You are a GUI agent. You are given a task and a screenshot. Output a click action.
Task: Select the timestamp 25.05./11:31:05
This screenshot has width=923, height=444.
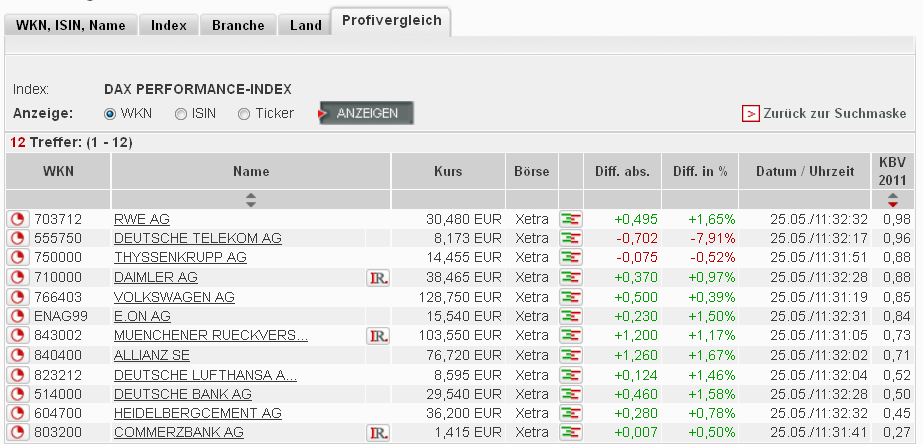click(819, 336)
